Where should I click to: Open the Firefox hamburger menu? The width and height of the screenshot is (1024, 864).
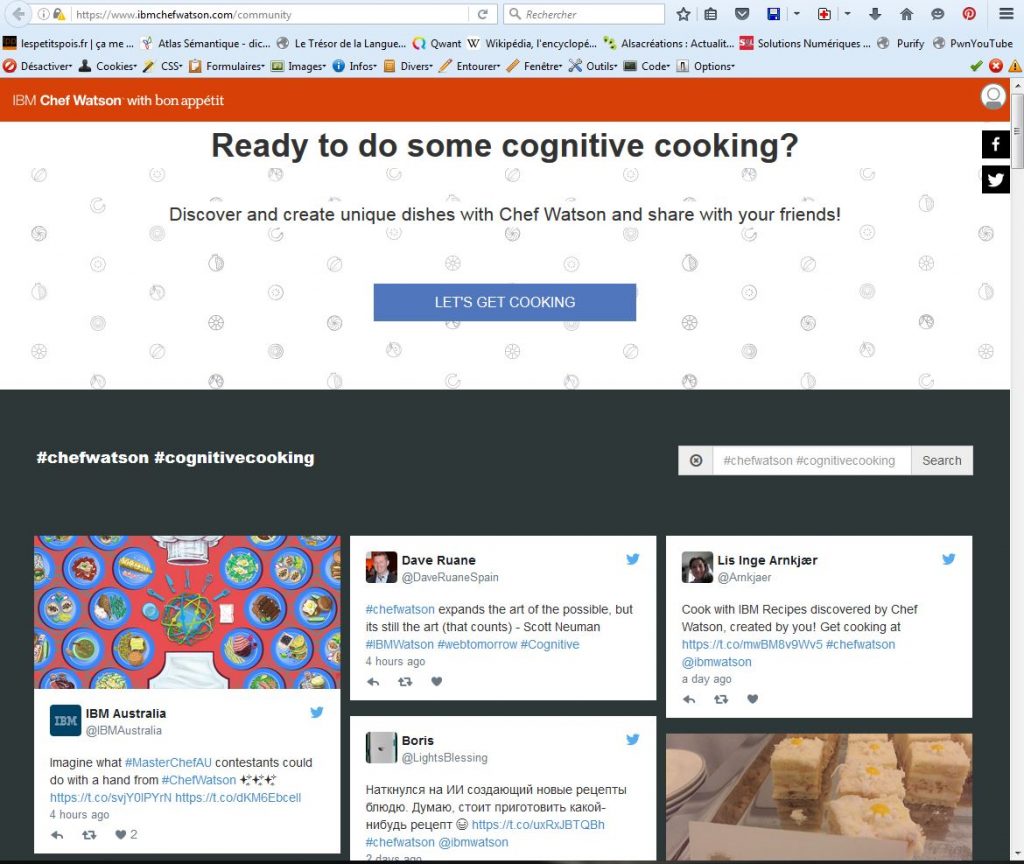click(x=1006, y=14)
